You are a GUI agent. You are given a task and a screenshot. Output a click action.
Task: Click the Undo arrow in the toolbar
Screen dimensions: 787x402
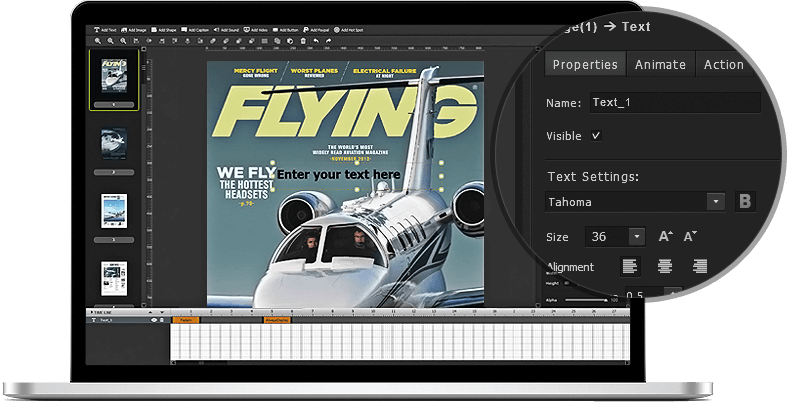coord(316,41)
